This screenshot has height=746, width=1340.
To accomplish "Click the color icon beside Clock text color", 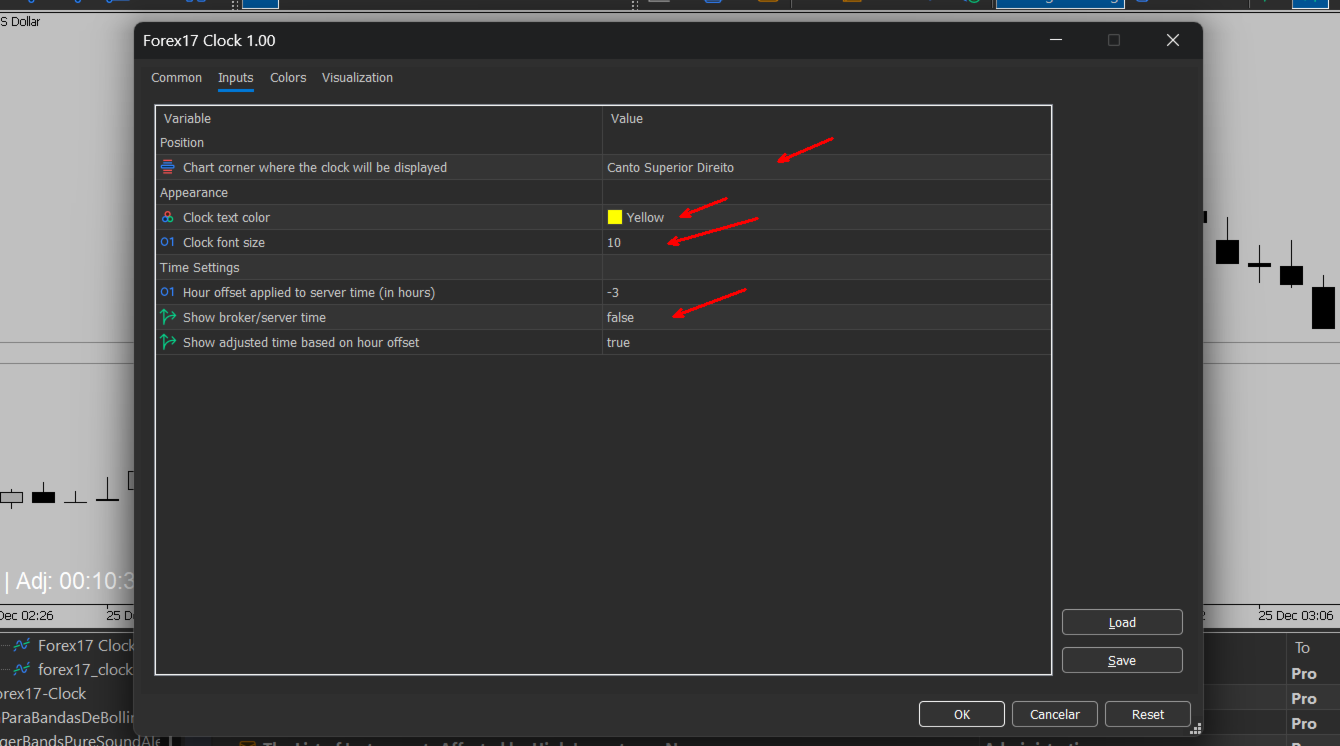I will pyautogui.click(x=167, y=217).
